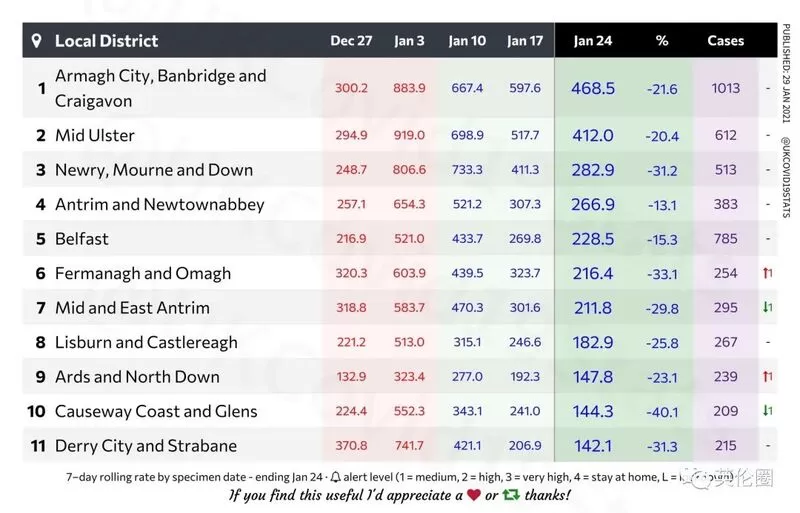800x513 pixels.
Task: Click Newry, Mourne and Down district name
Action: (x=154, y=170)
